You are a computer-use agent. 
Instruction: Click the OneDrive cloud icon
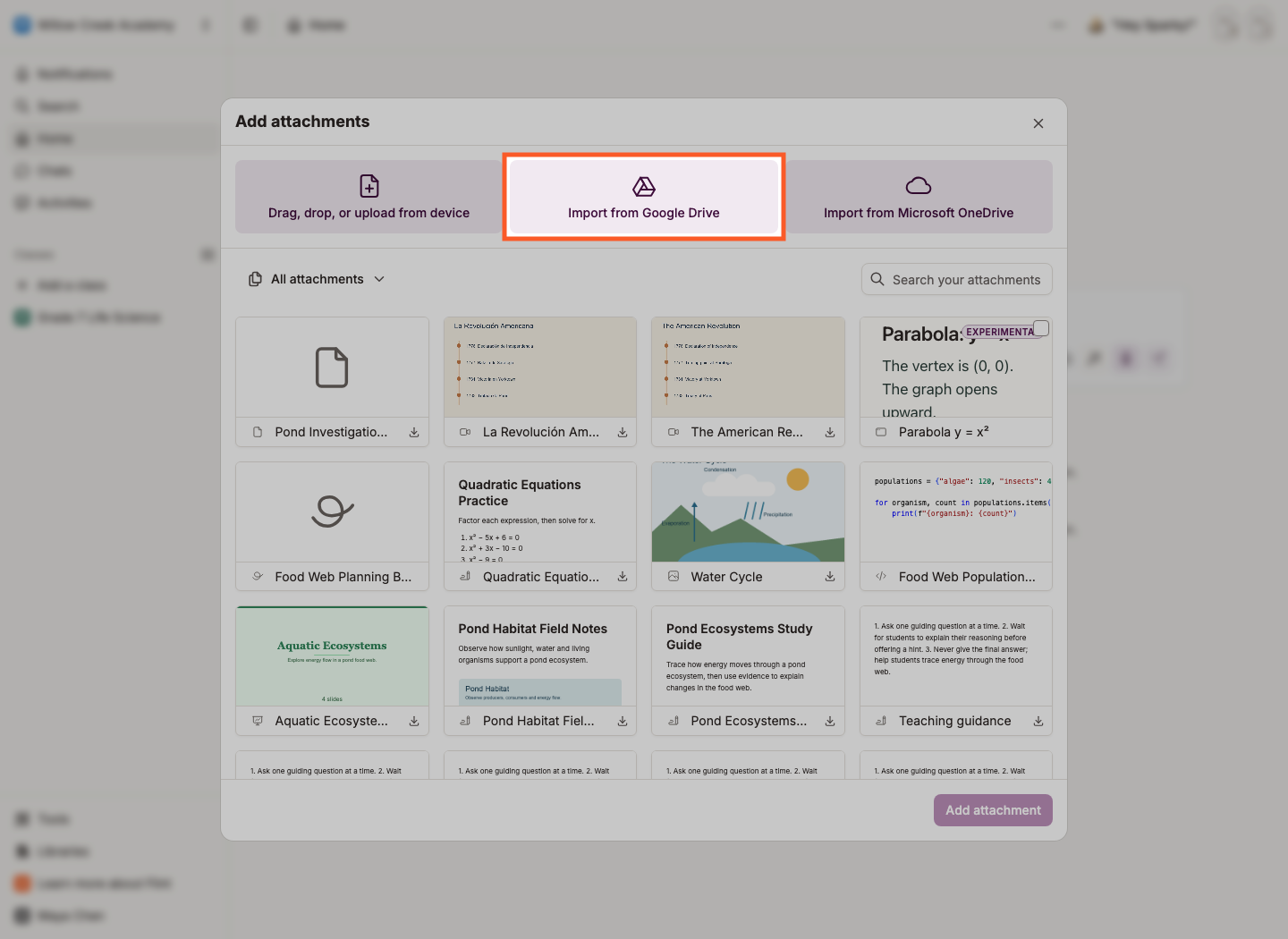(x=919, y=185)
